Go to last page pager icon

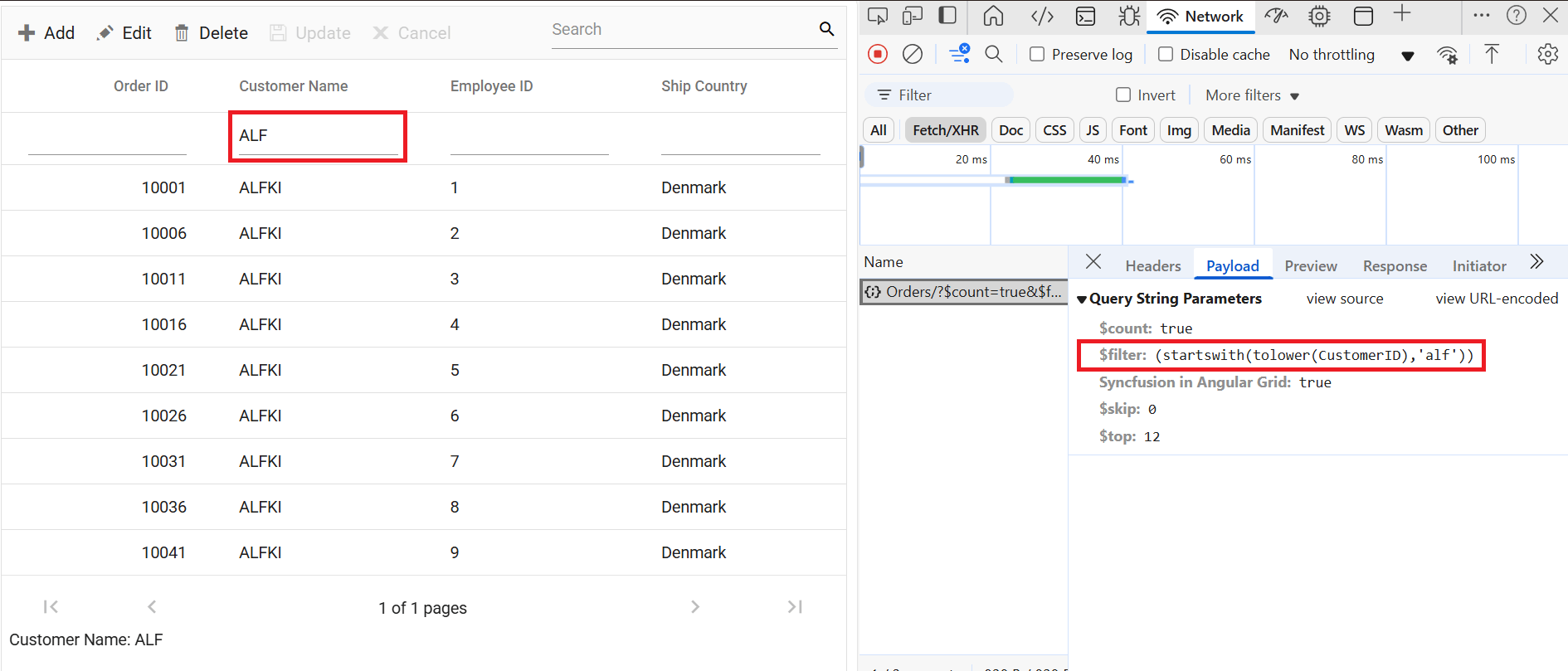pos(795,607)
